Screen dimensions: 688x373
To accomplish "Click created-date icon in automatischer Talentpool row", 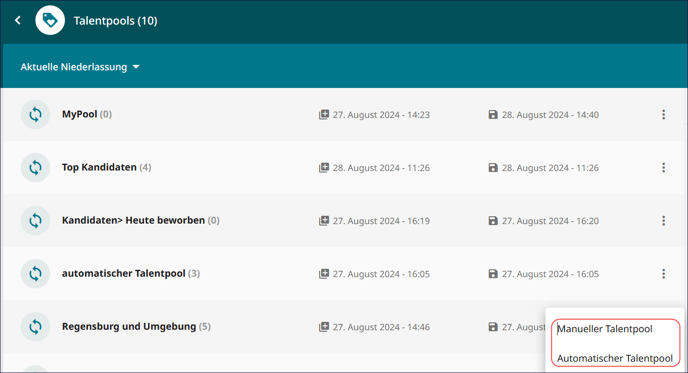I will [324, 274].
